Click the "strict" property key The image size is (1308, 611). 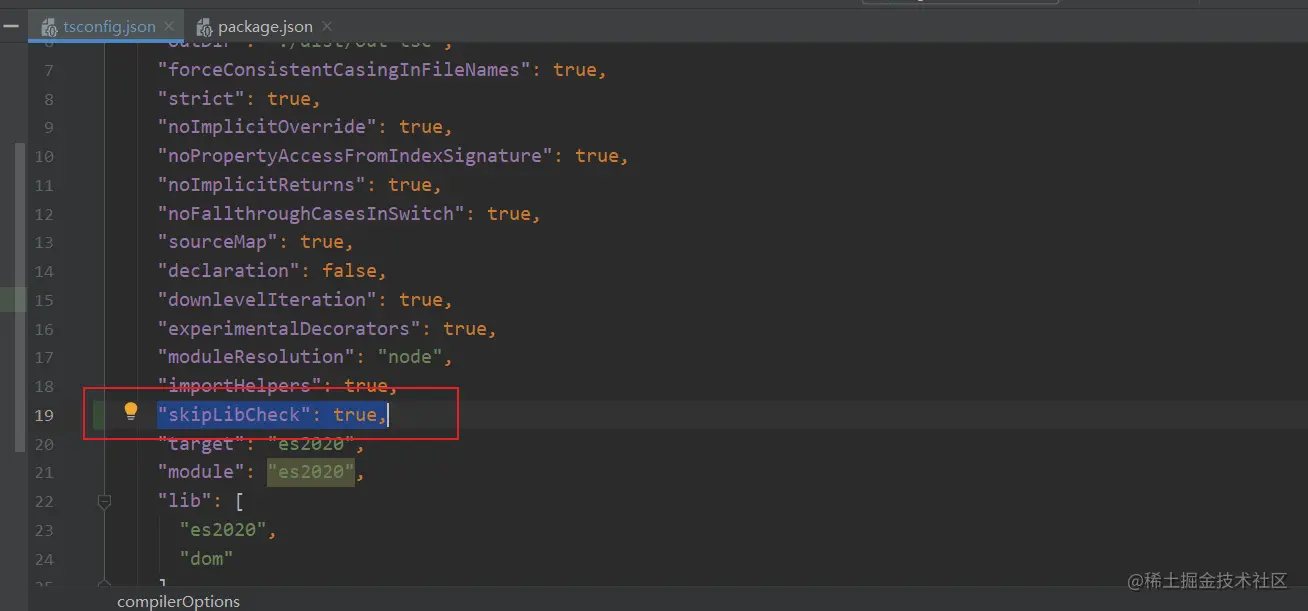pos(201,99)
